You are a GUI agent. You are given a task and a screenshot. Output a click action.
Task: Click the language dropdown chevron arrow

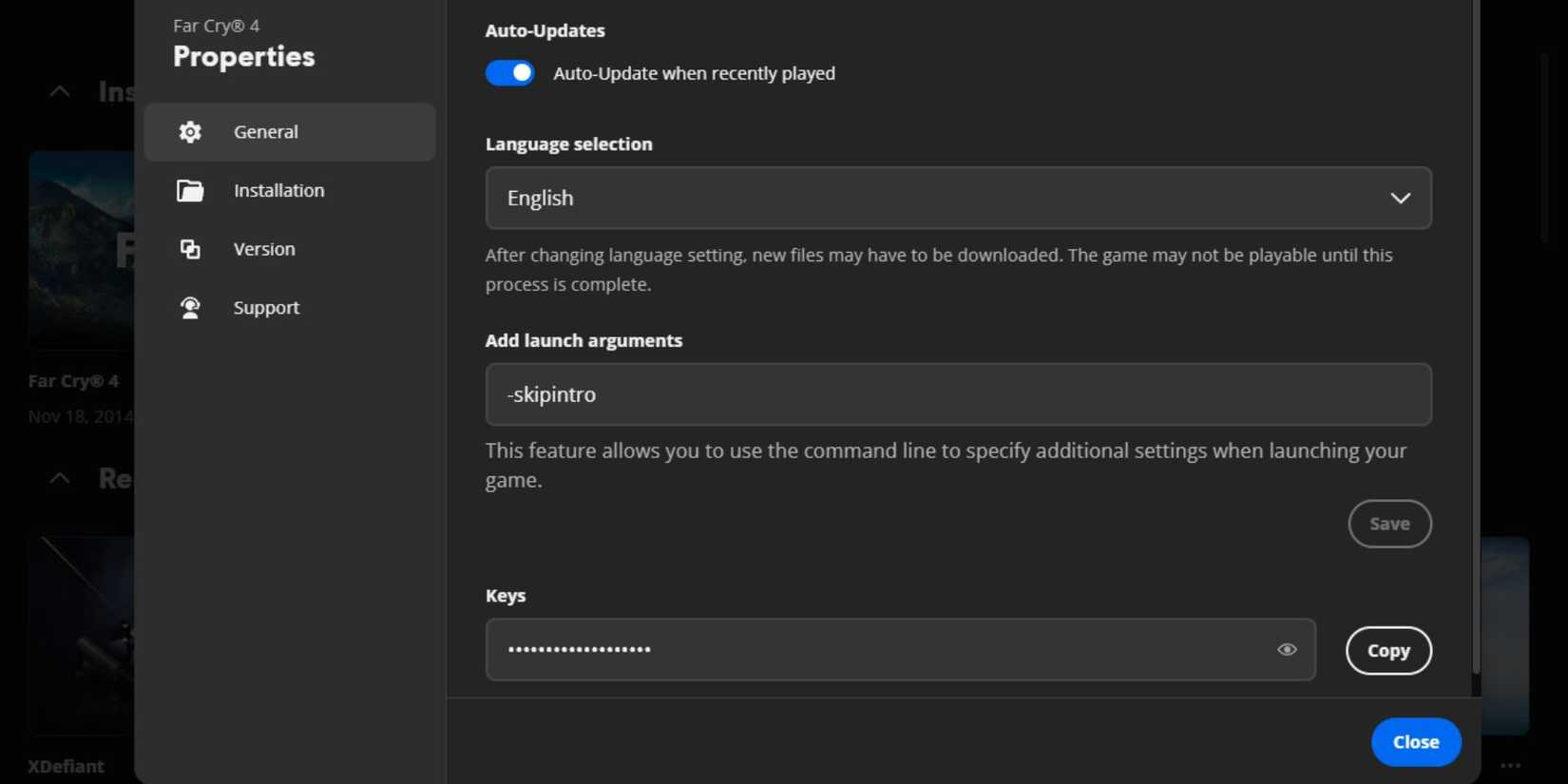[x=1401, y=198]
